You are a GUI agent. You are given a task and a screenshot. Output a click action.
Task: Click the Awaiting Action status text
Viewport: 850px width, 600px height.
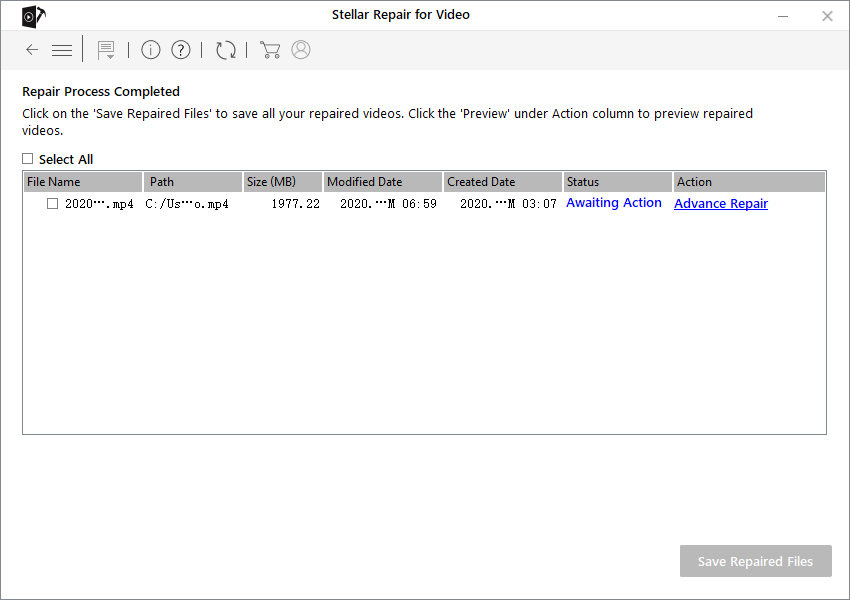[x=614, y=203]
